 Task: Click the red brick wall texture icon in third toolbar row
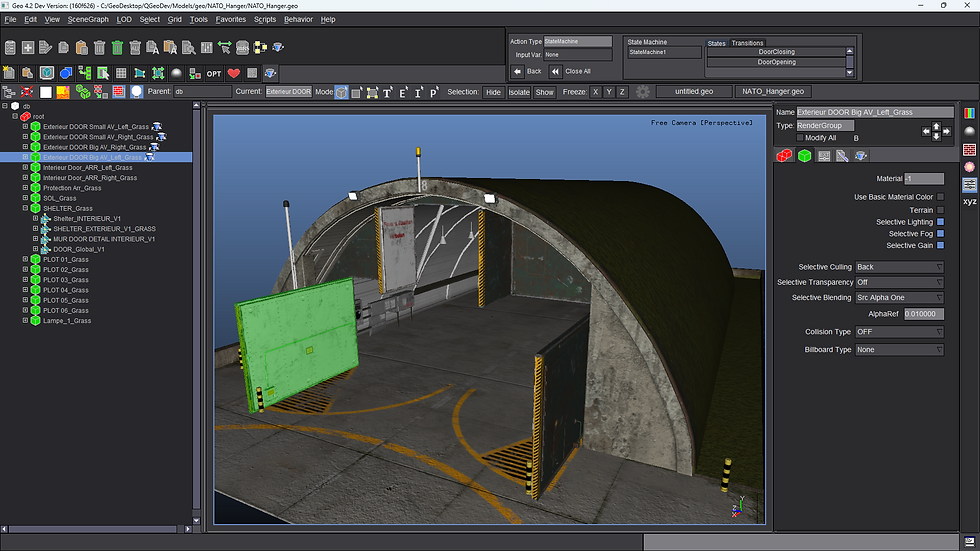tap(119, 92)
